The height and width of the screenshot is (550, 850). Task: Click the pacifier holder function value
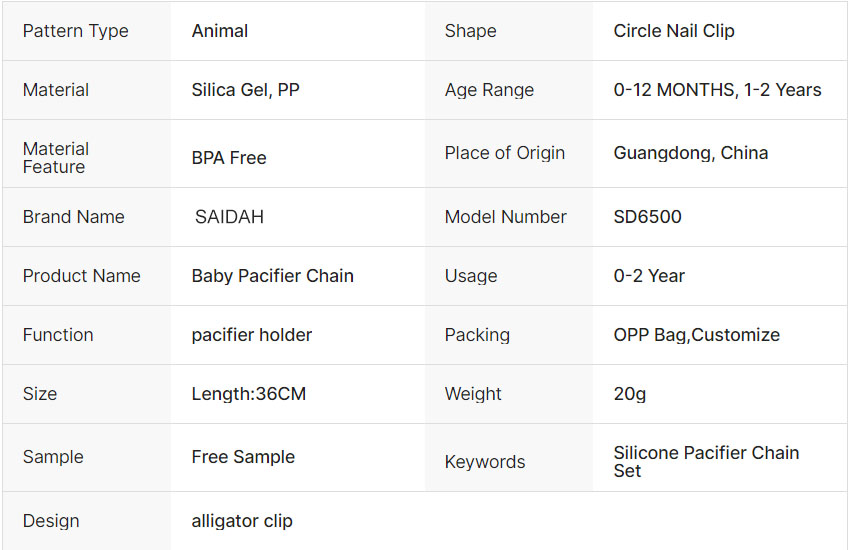pyautogui.click(x=252, y=335)
